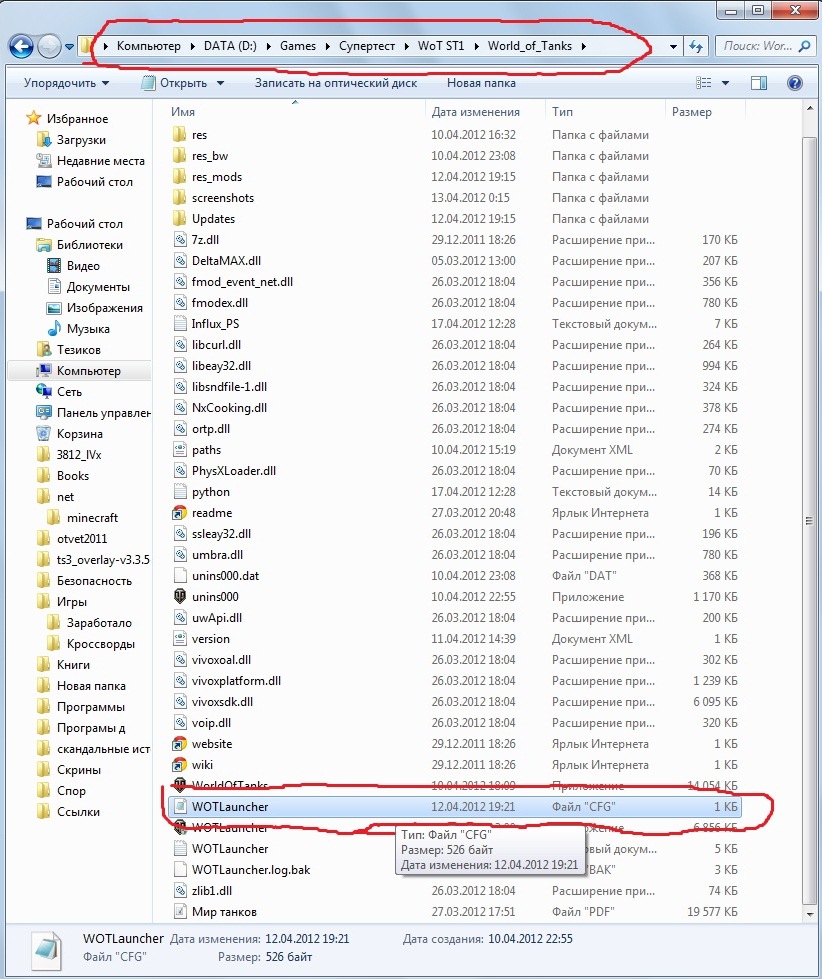Open the Кроссворды folder in tree
The image size is (822, 979).
point(100,644)
